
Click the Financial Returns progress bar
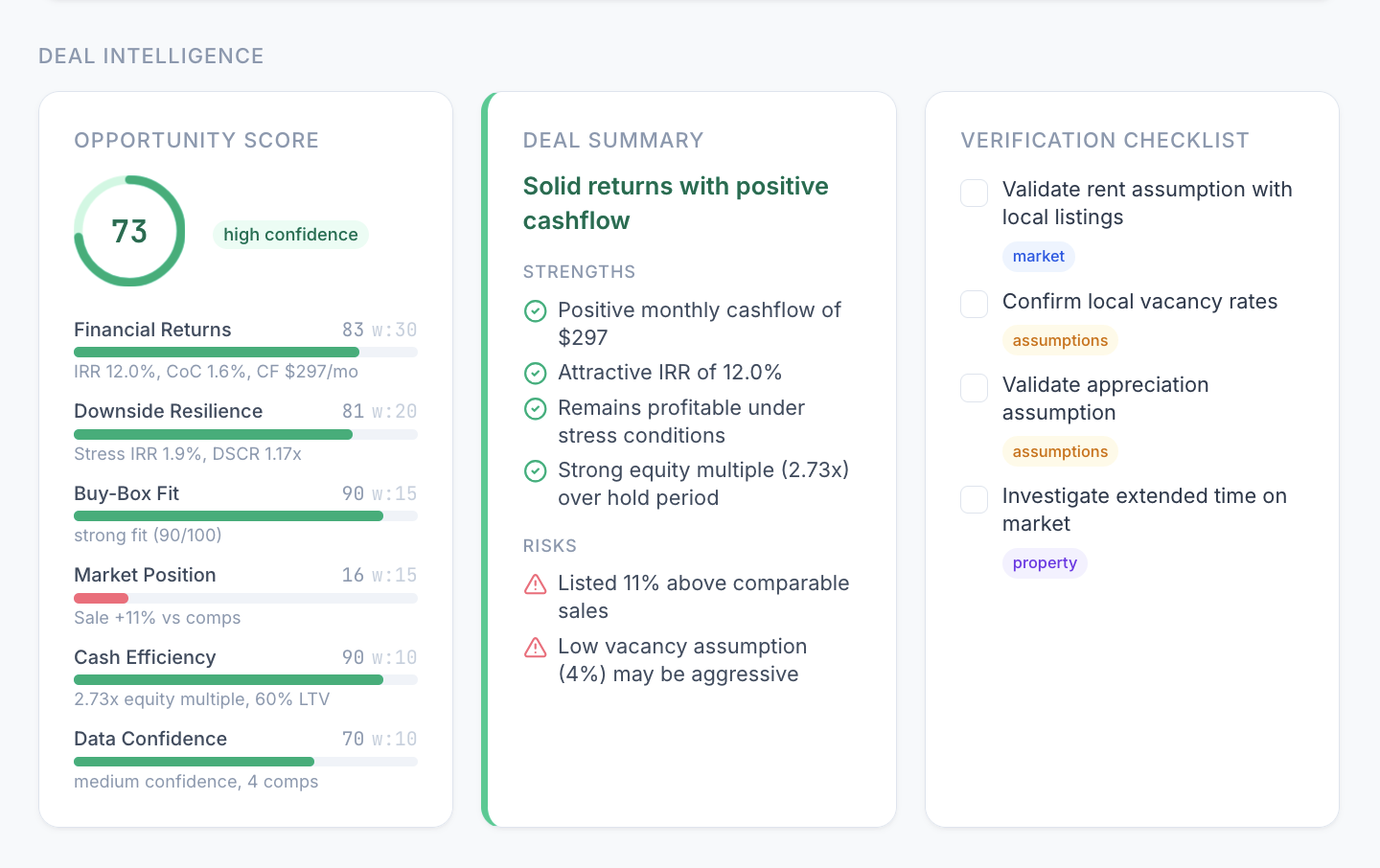245,353
